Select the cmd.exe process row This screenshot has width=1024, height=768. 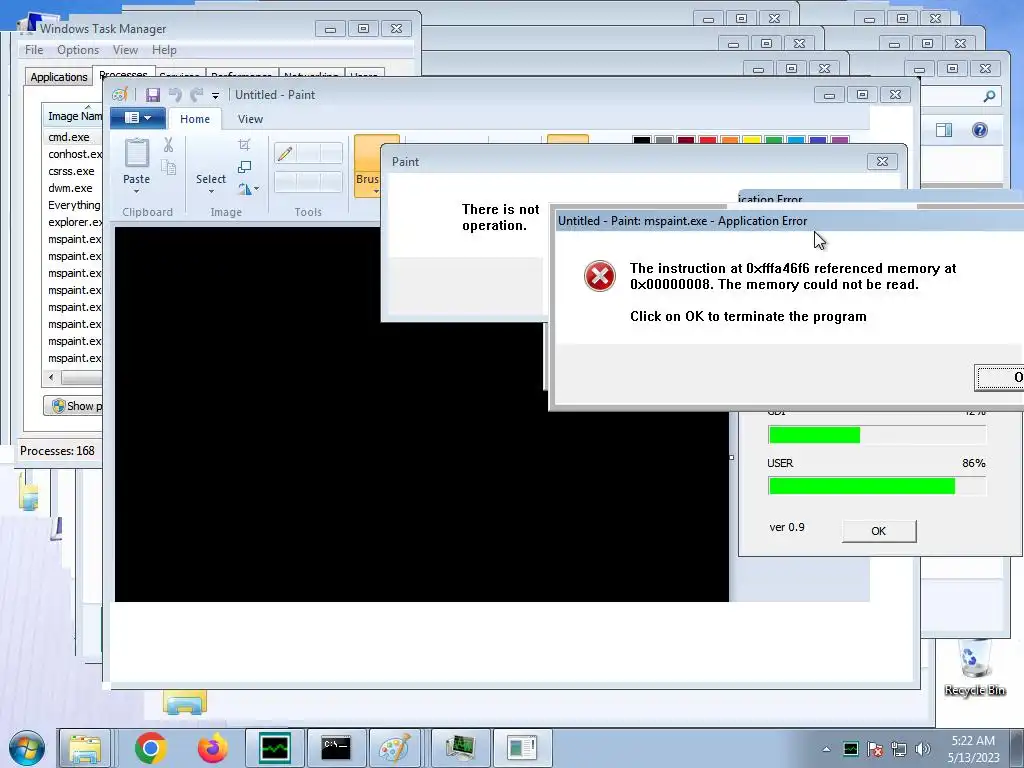click(x=72, y=137)
